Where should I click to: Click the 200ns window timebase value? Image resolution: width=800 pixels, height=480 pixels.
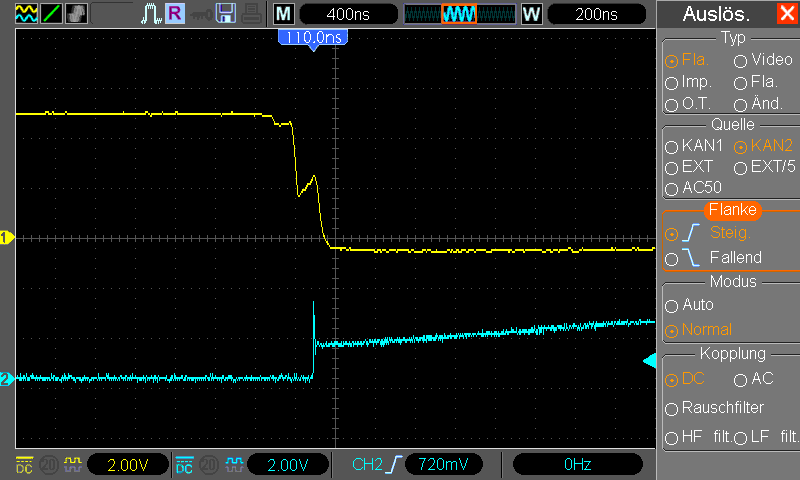coord(596,14)
